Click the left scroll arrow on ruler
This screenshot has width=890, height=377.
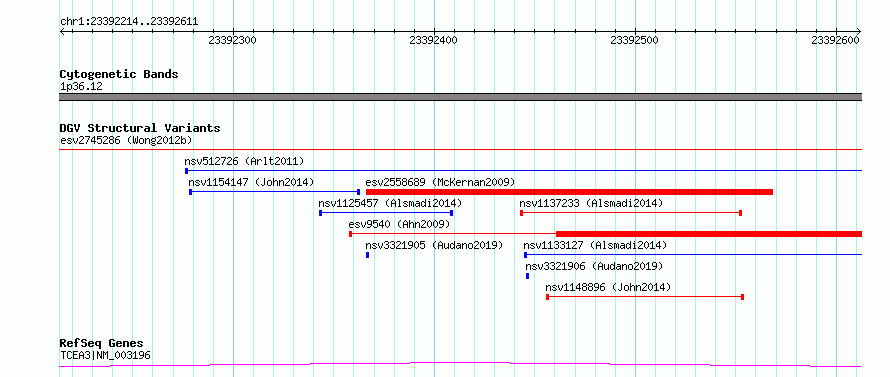pos(62,32)
